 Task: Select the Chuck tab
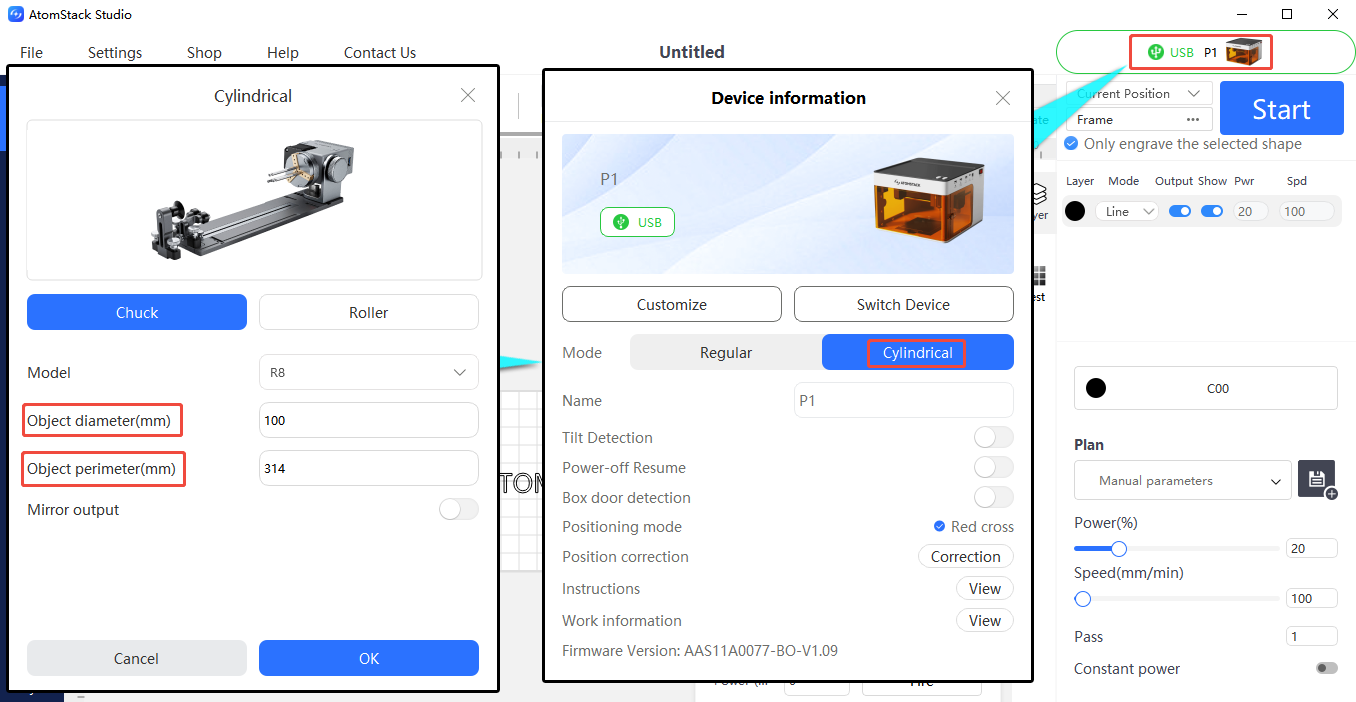click(x=137, y=312)
